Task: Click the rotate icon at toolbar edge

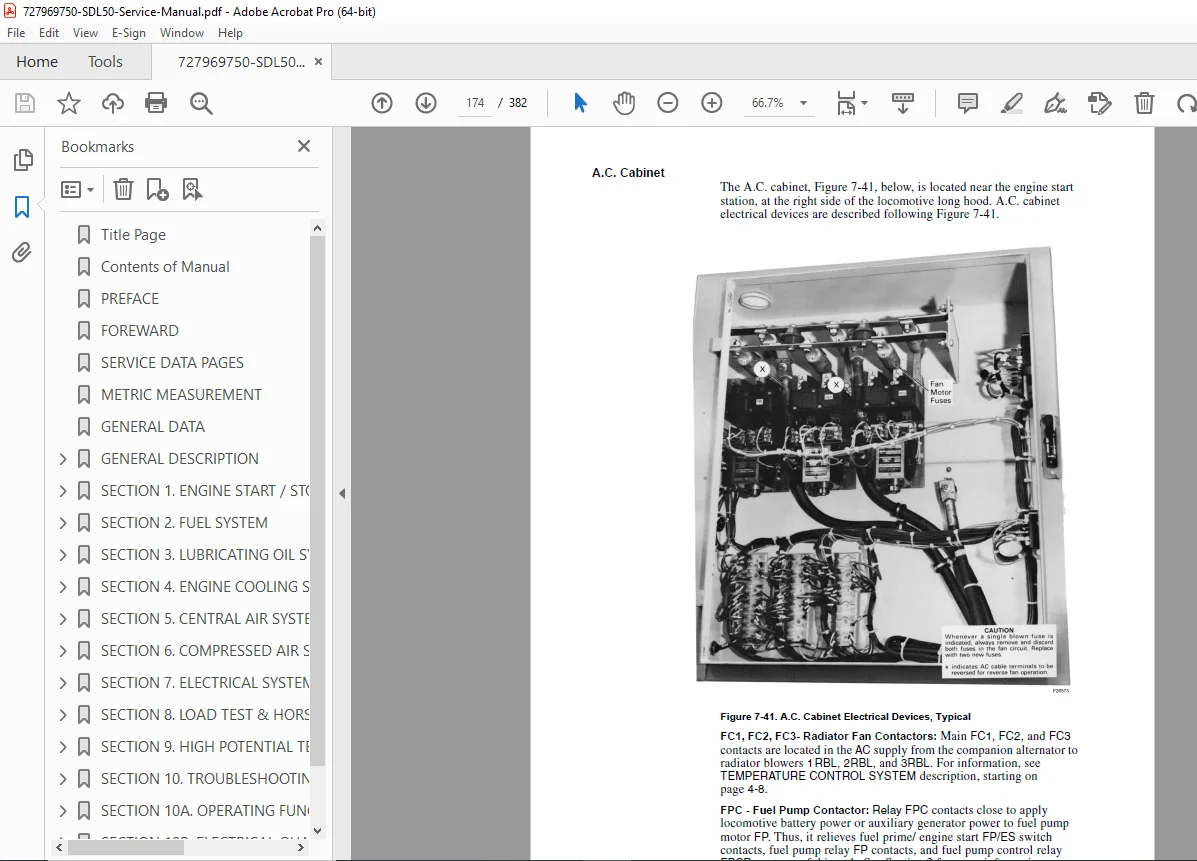Action: 1187,103
